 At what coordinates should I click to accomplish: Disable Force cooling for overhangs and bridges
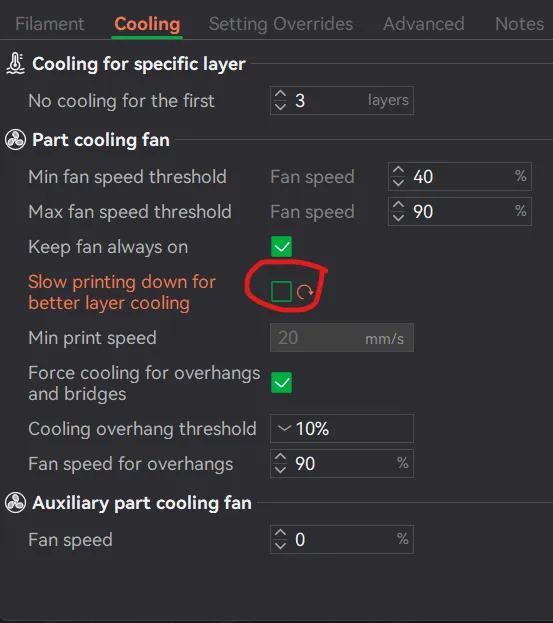pyautogui.click(x=281, y=383)
